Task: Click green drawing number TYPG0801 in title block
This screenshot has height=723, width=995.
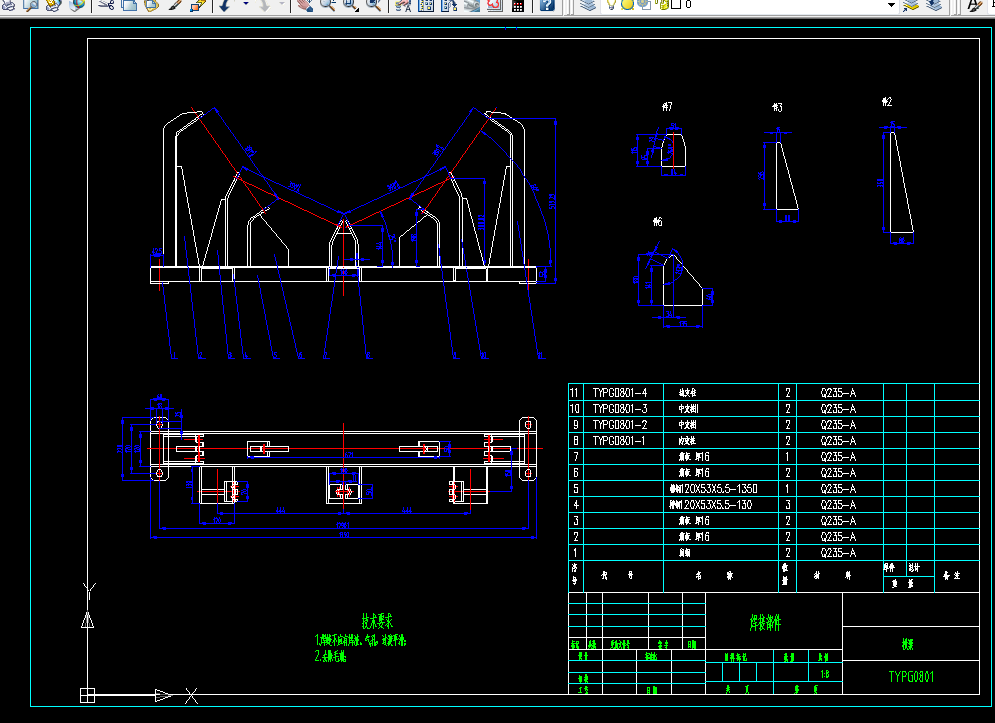Action: (x=911, y=677)
